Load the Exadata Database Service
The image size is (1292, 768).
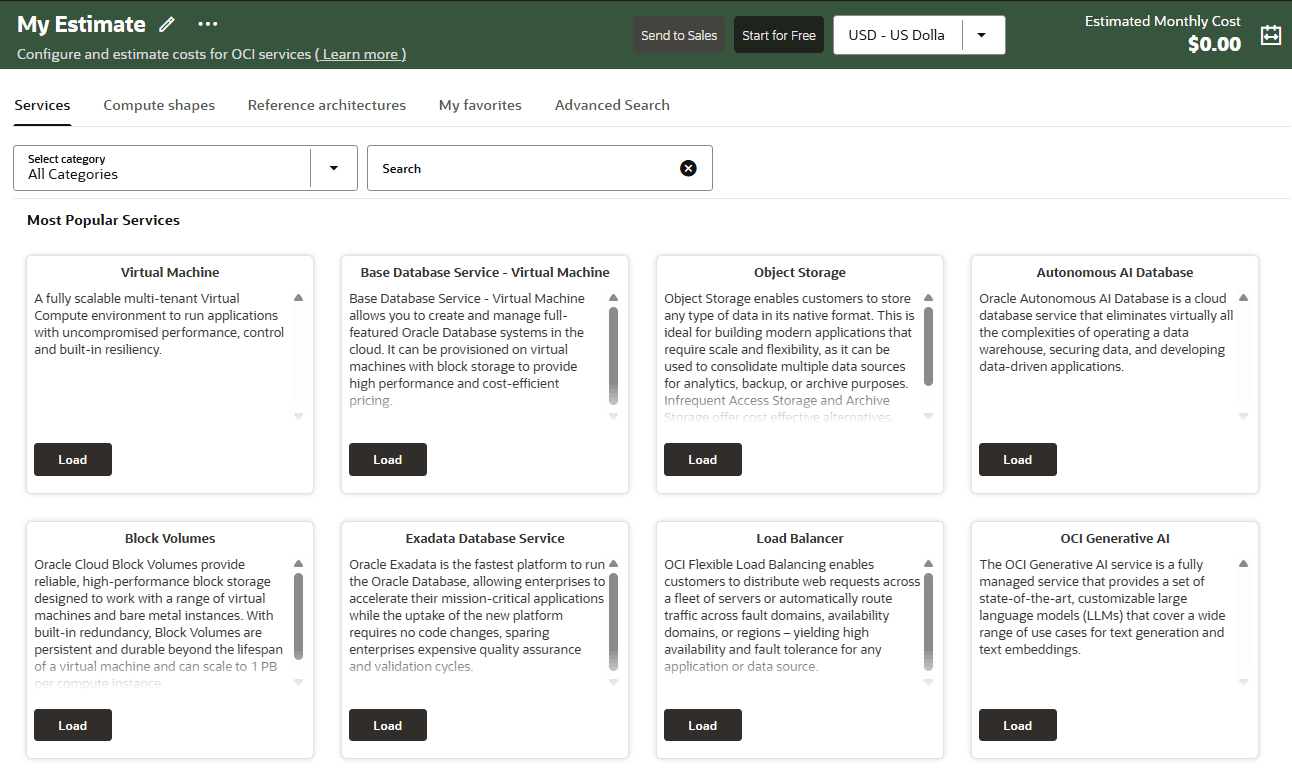(x=388, y=726)
